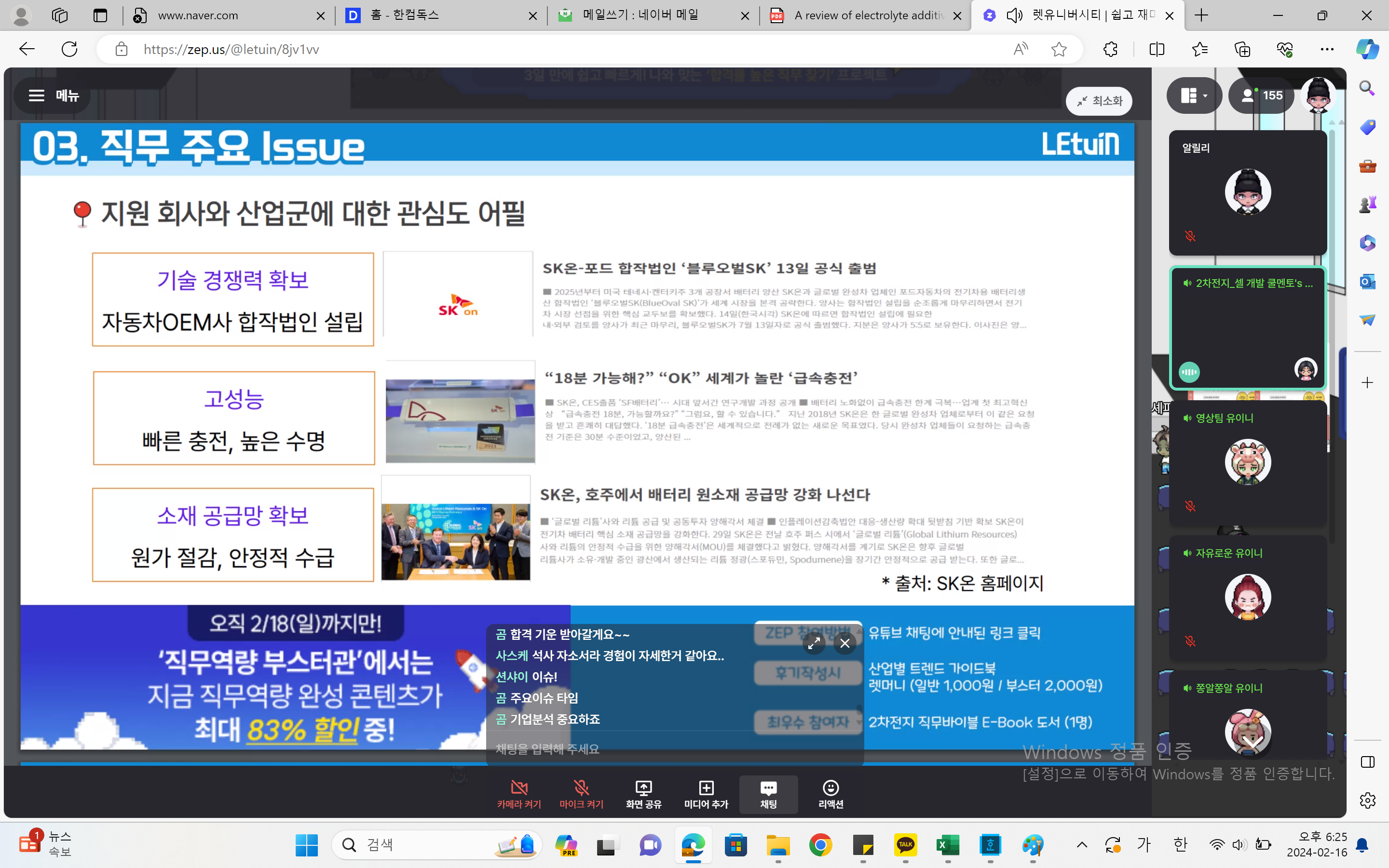Viewport: 1389px width, 868px height.
Task: Open Search in Edge sidebar
Action: 1367,88
